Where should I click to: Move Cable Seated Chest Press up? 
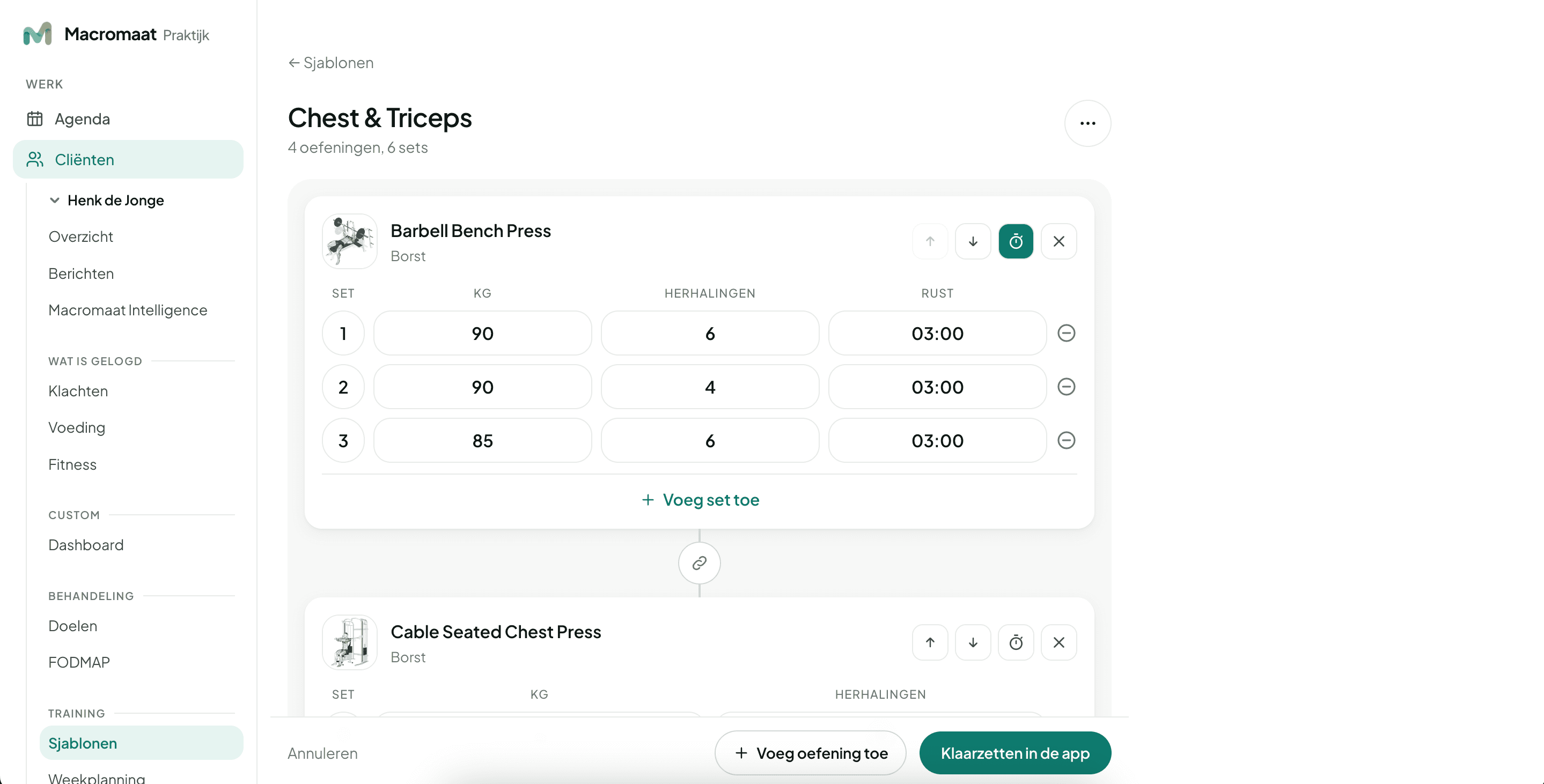click(x=930, y=642)
